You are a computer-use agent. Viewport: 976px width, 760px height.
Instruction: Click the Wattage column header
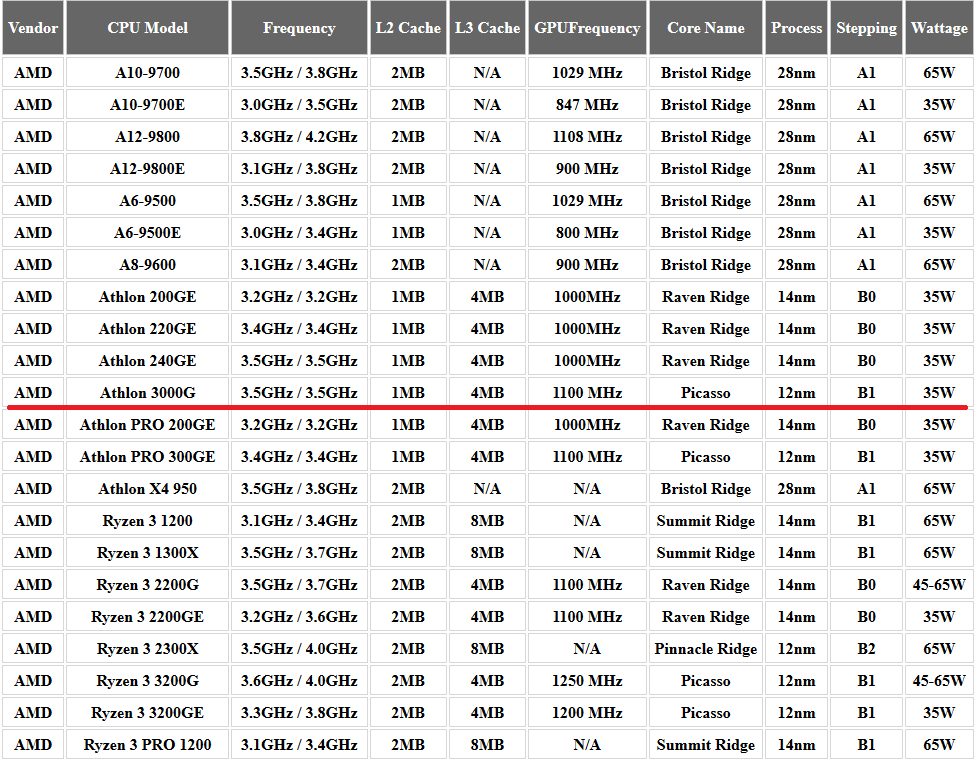pos(939,28)
